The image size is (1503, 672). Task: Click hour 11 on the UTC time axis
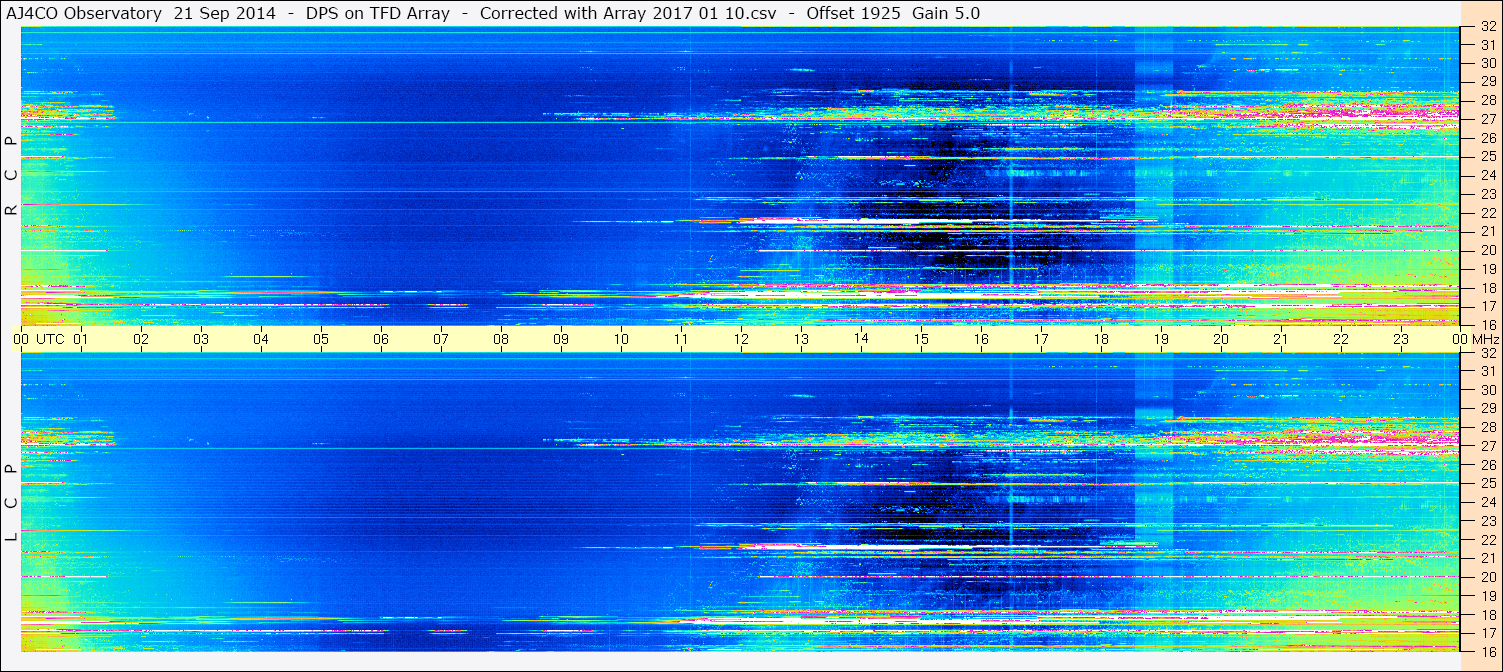tap(681, 339)
